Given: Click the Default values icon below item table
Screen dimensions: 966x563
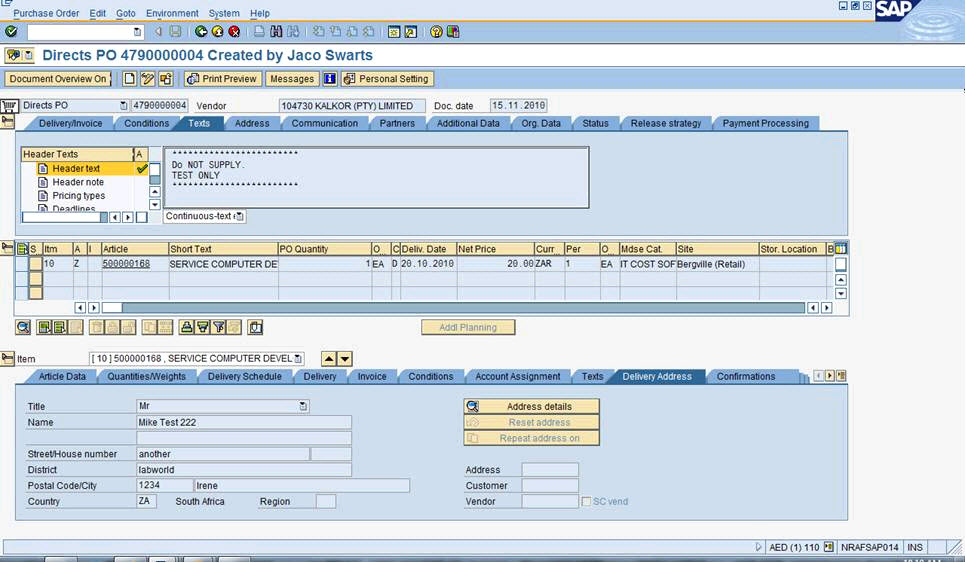Looking at the screenshot, I should point(255,327).
